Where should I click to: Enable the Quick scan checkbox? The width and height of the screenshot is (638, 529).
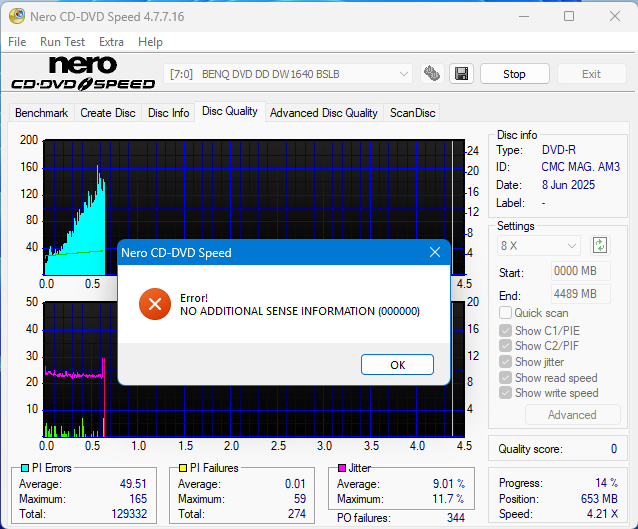(506, 314)
